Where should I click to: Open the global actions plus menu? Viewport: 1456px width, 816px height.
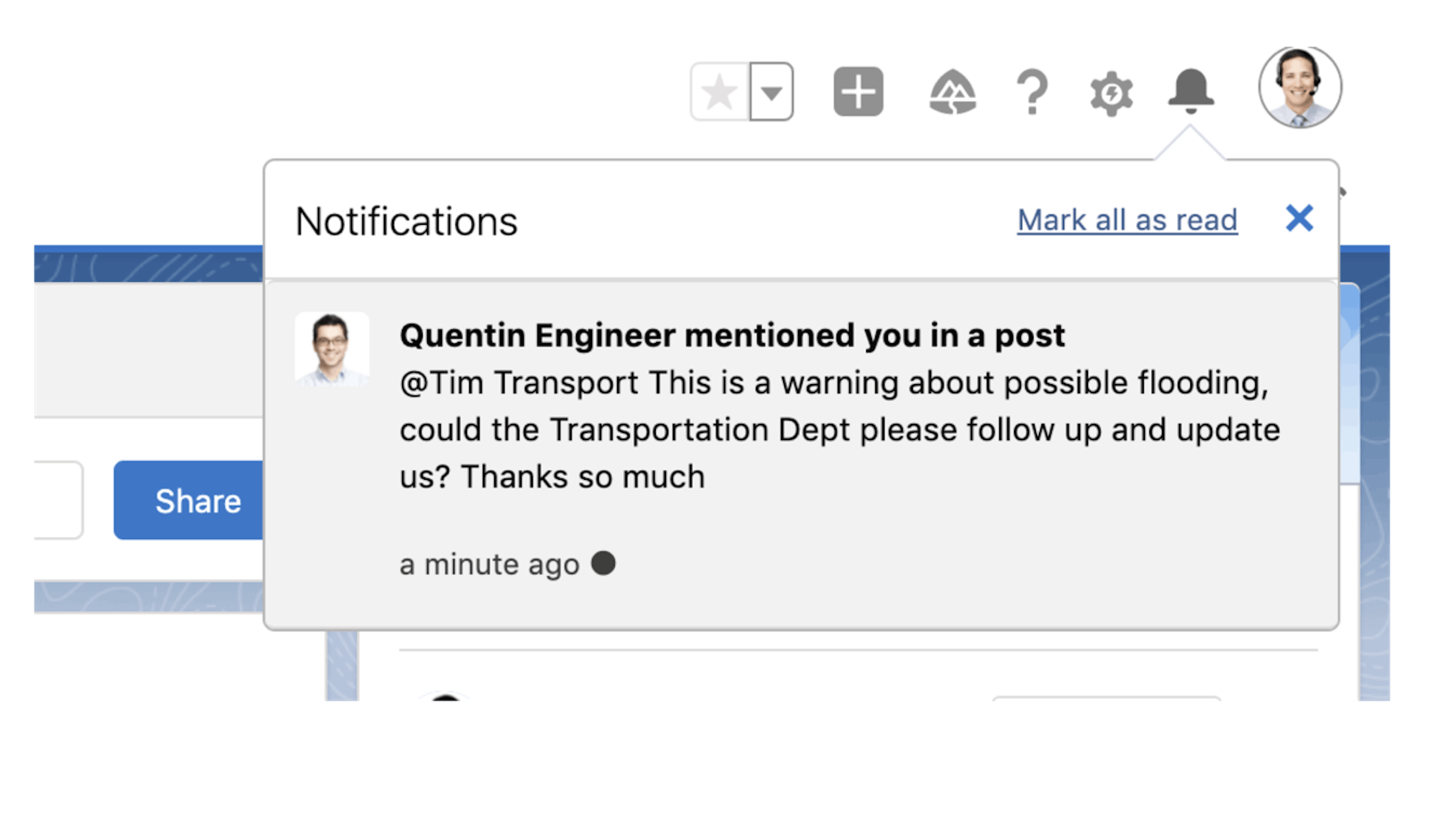click(858, 92)
